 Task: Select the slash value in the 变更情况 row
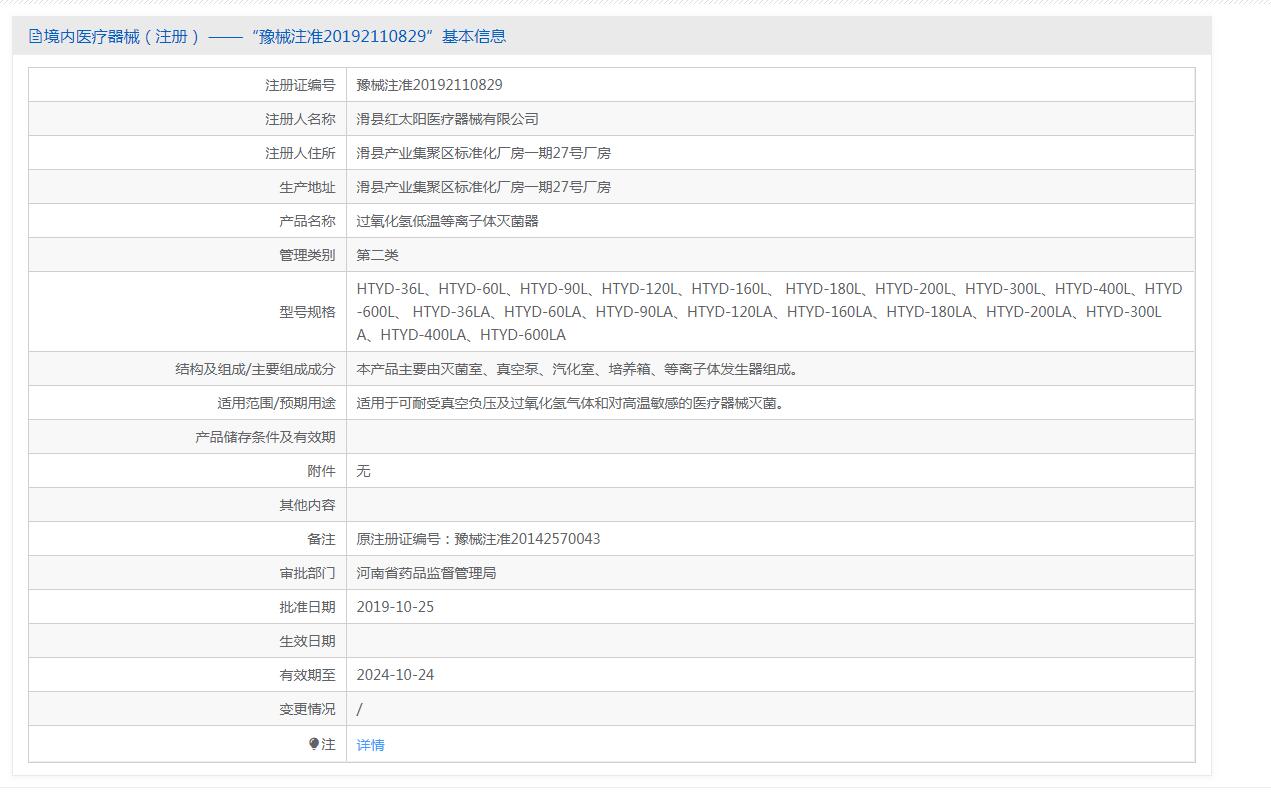pos(360,709)
